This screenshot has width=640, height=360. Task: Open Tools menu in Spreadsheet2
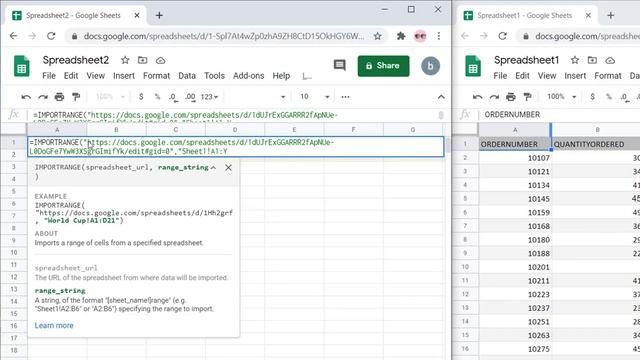214,76
